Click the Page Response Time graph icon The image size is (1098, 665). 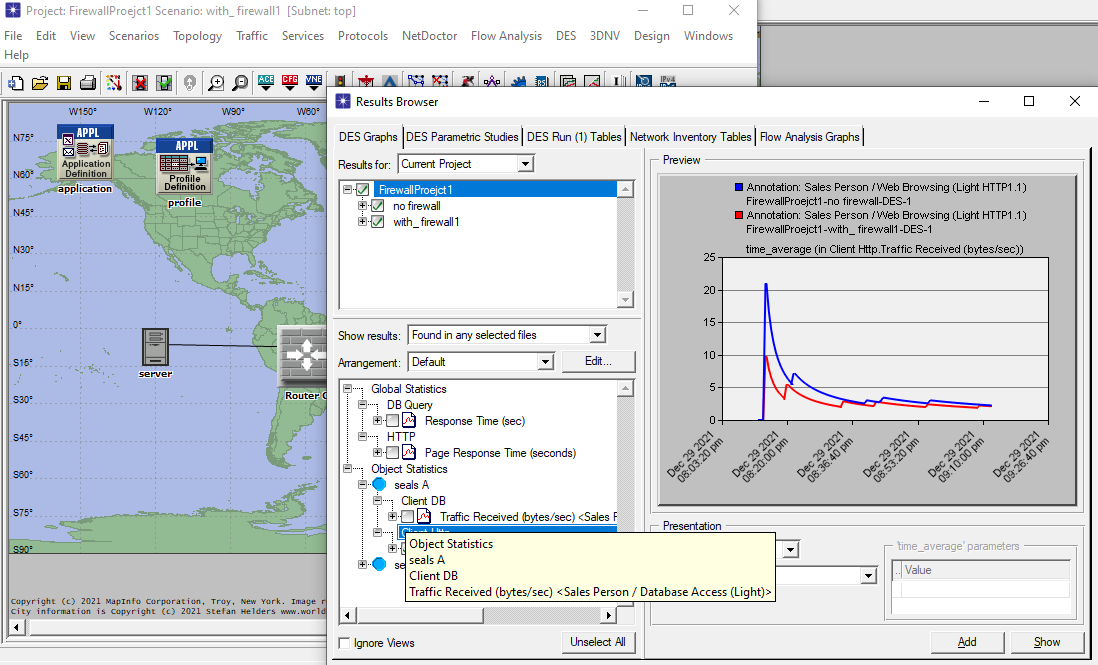pyautogui.click(x=409, y=453)
